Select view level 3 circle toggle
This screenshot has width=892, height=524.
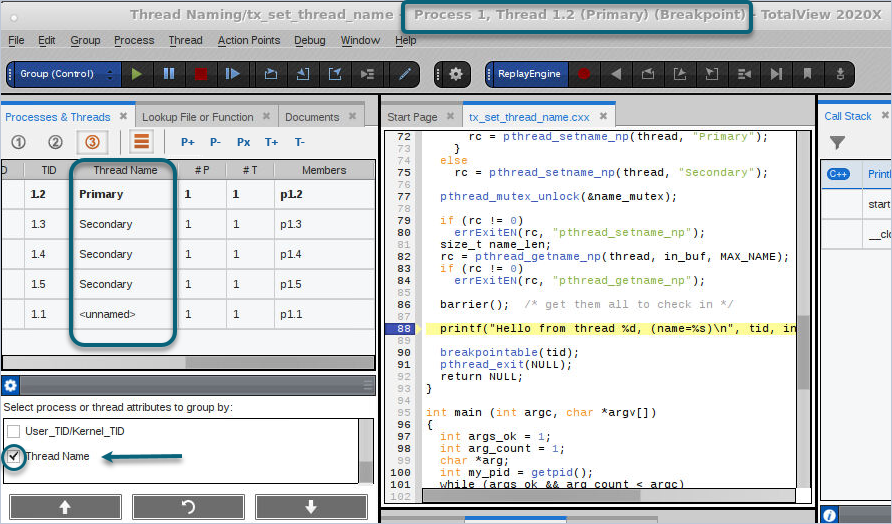[92, 142]
